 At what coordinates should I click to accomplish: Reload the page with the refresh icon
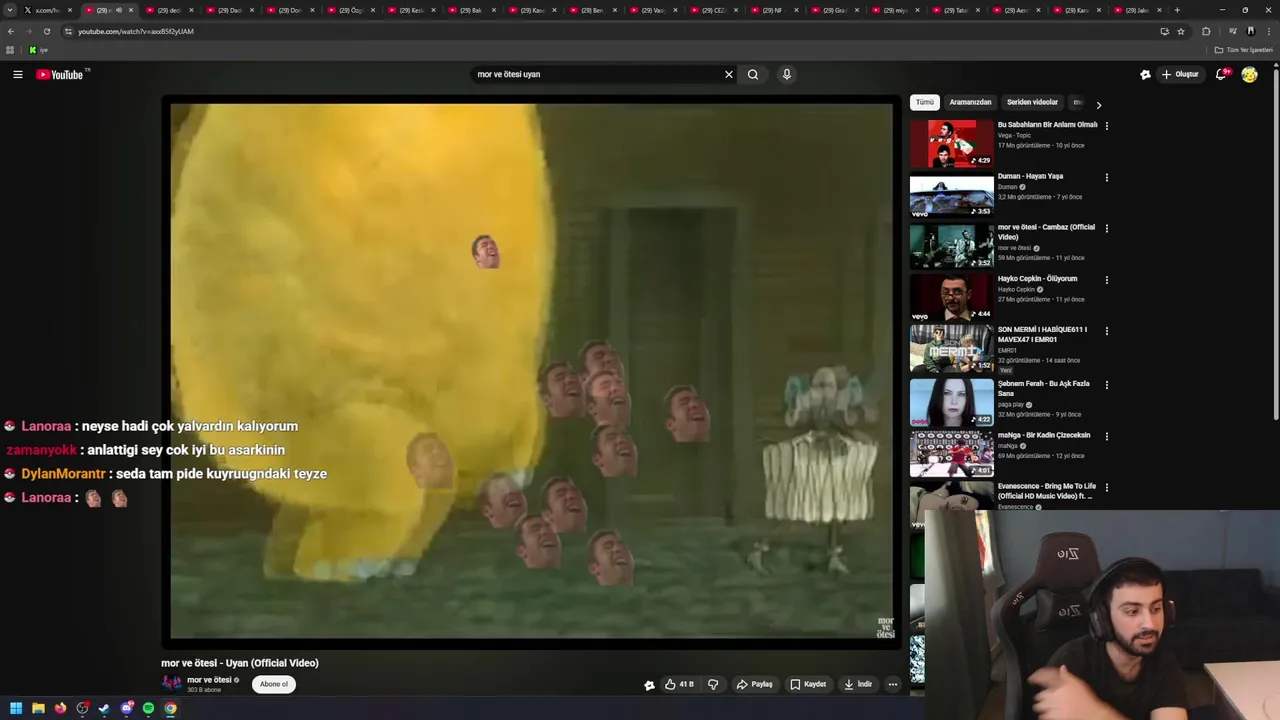[46, 31]
